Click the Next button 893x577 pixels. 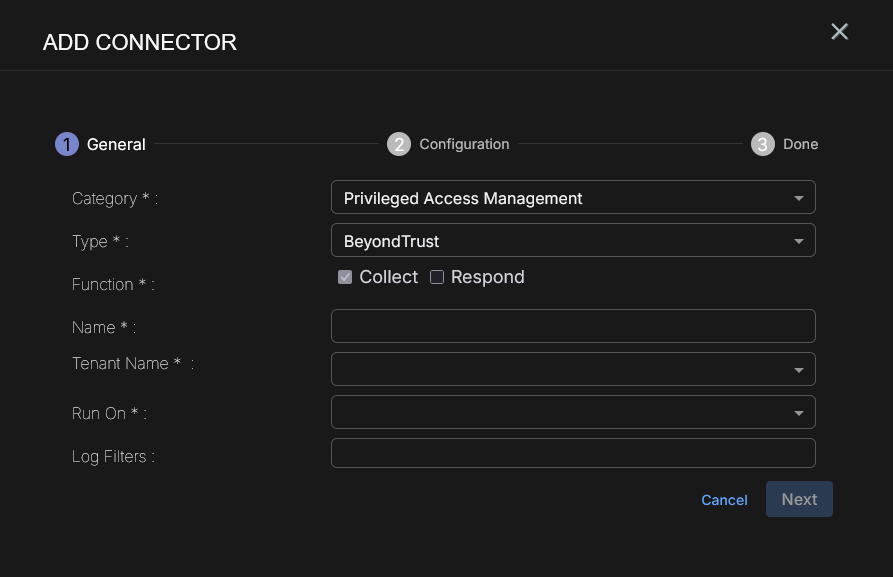pyautogui.click(x=799, y=499)
